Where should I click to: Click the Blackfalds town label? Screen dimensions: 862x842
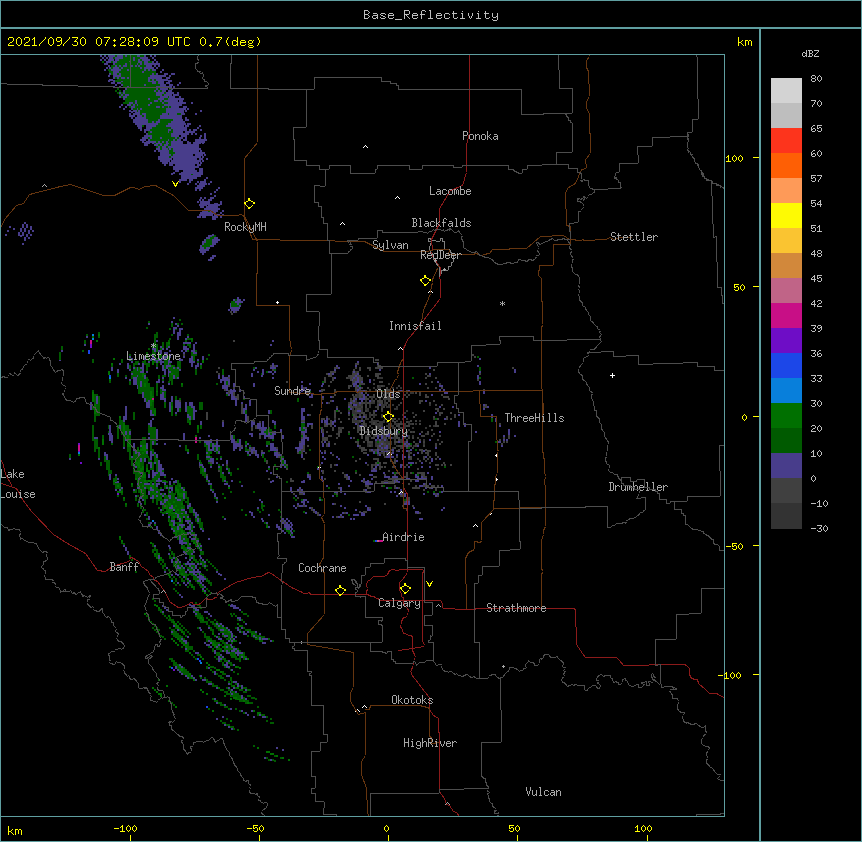coord(441,223)
